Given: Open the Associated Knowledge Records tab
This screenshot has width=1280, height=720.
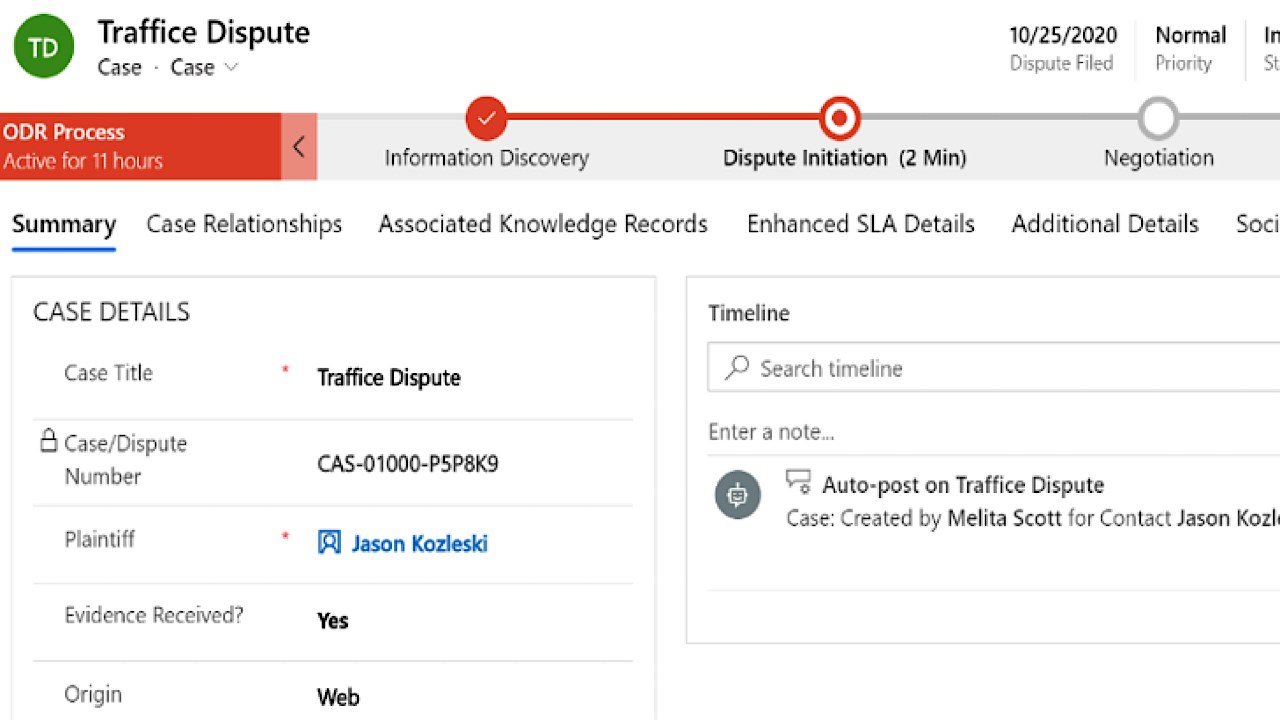Looking at the screenshot, I should [543, 224].
